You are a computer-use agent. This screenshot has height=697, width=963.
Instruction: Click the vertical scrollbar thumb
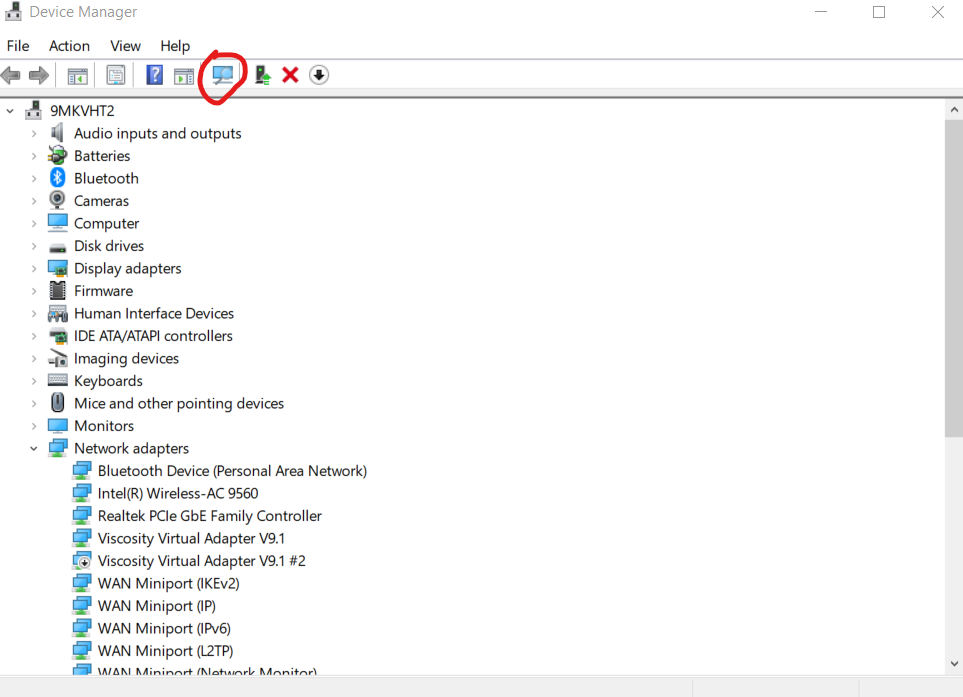(954, 278)
